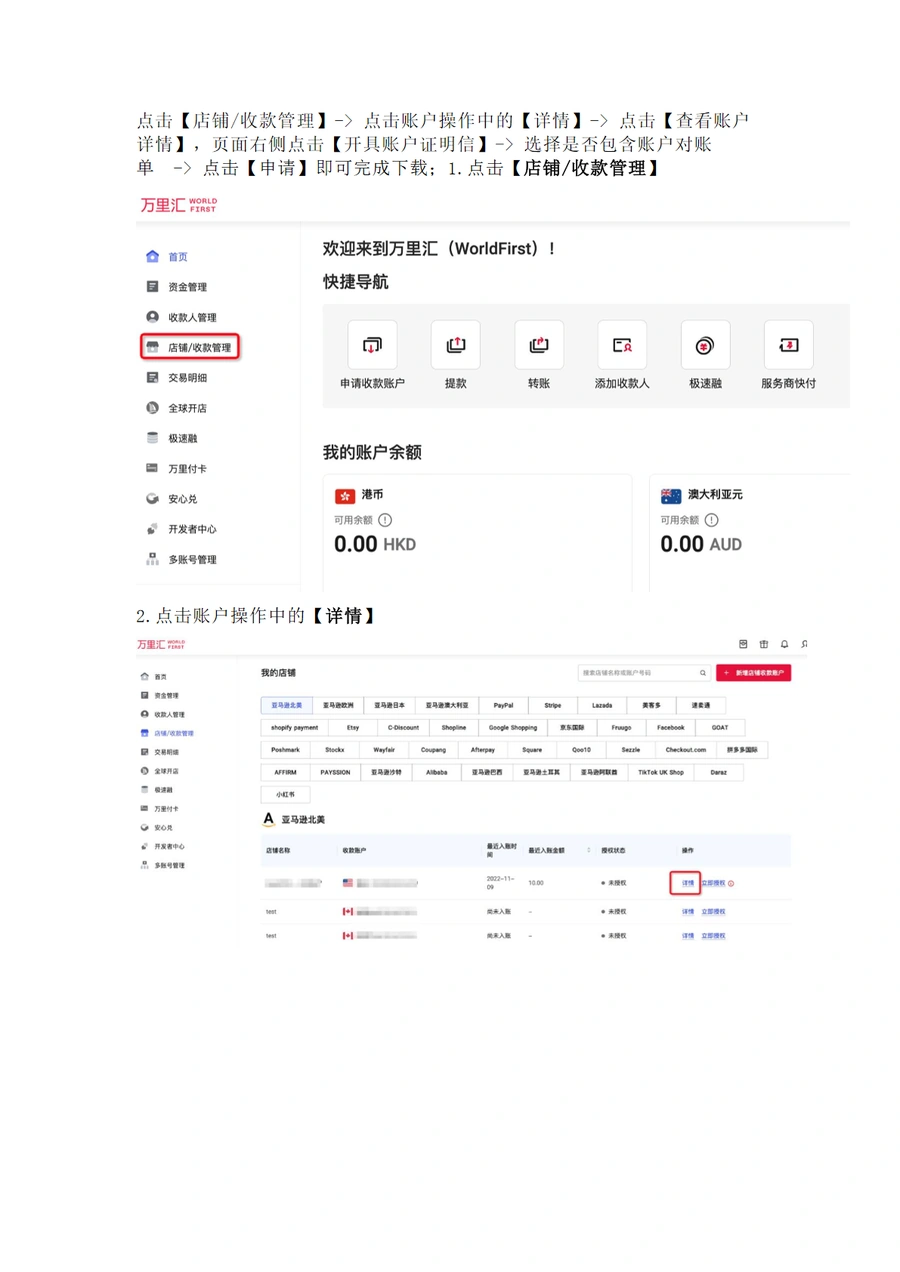Sort by the 最近入账金额 column arrows
900x1272 pixels.
[588, 851]
